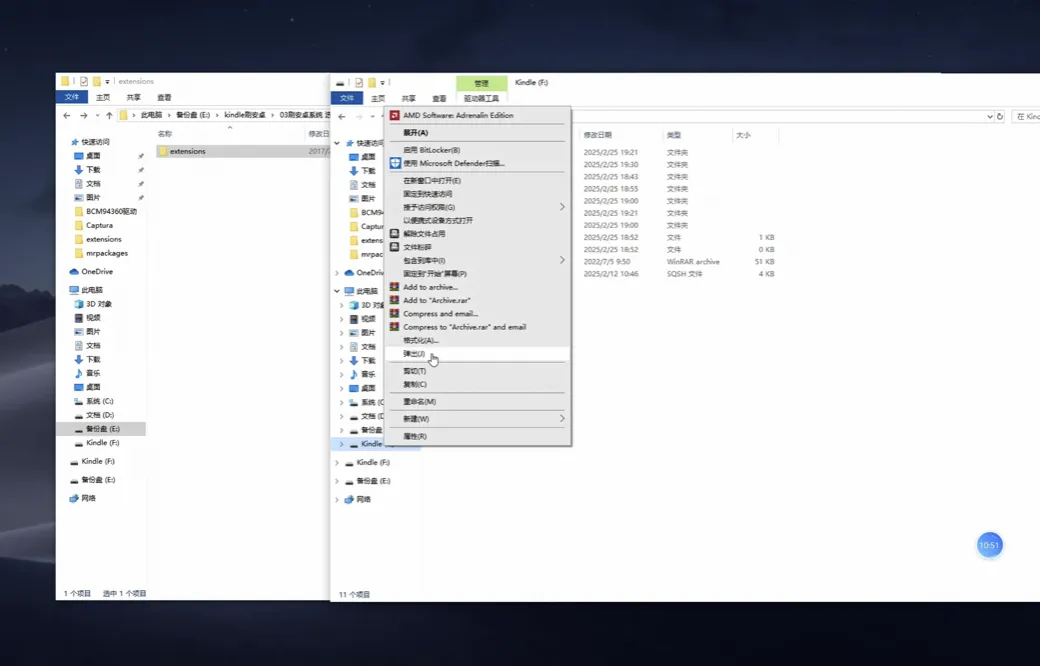This screenshot has width=1040, height=666.
Task: Open the Kindle (F:) address bar history dropdown
Action: point(990,116)
